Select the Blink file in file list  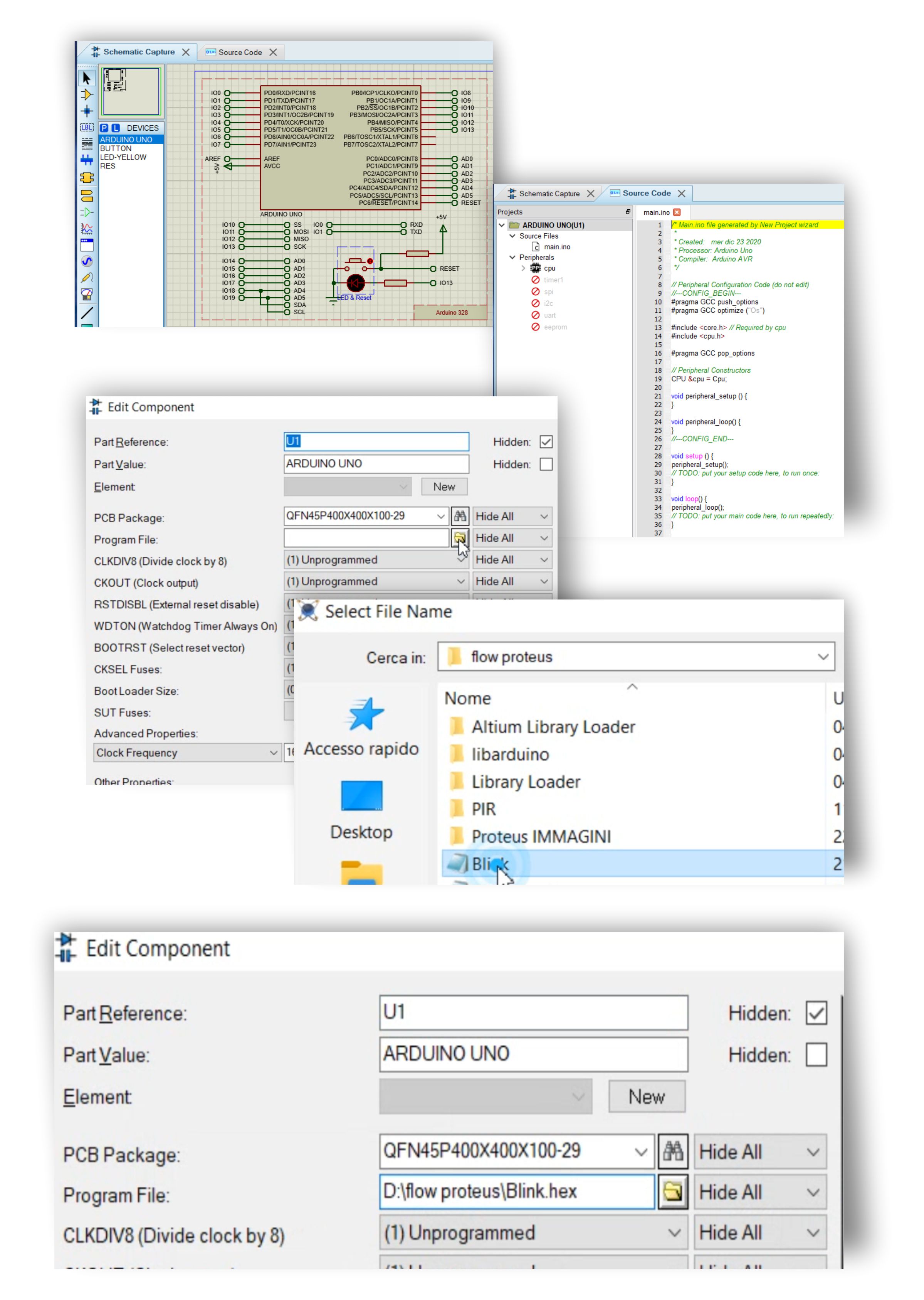643,864
